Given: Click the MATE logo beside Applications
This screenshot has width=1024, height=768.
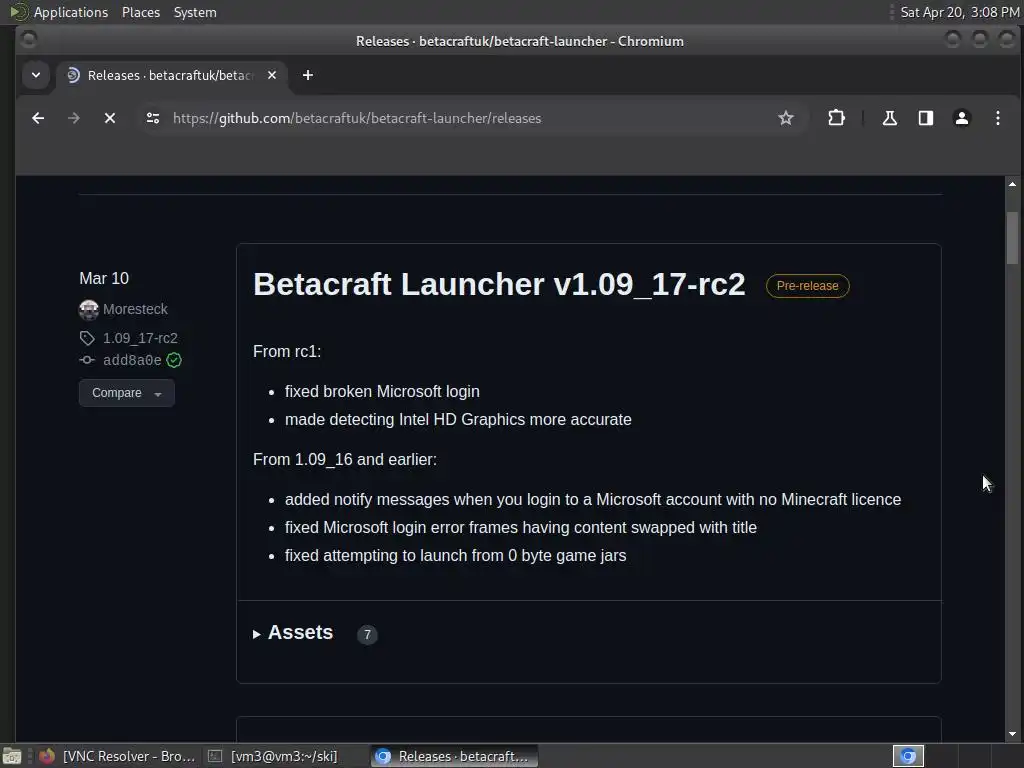Looking at the screenshot, I should click(18, 12).
